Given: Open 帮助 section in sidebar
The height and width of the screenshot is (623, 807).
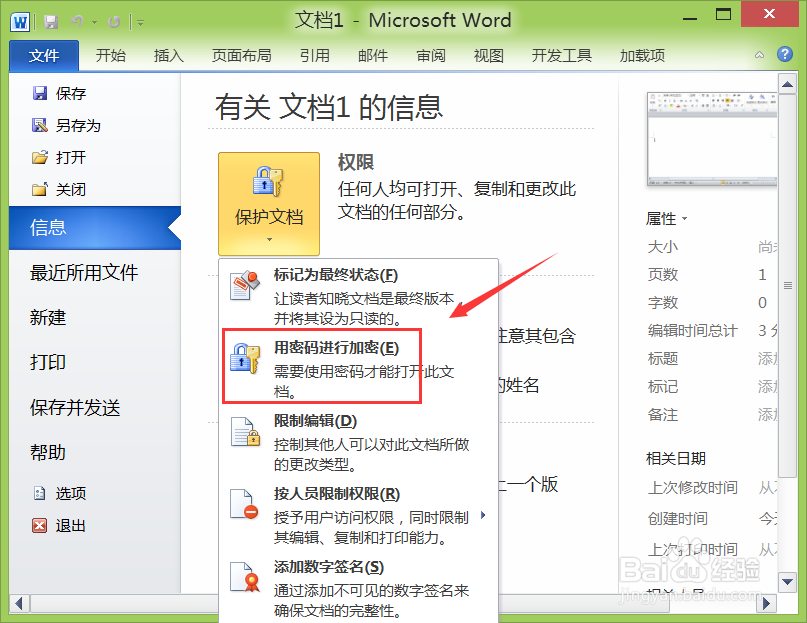Looking at the screenshot, I should [x=48, y=452].
